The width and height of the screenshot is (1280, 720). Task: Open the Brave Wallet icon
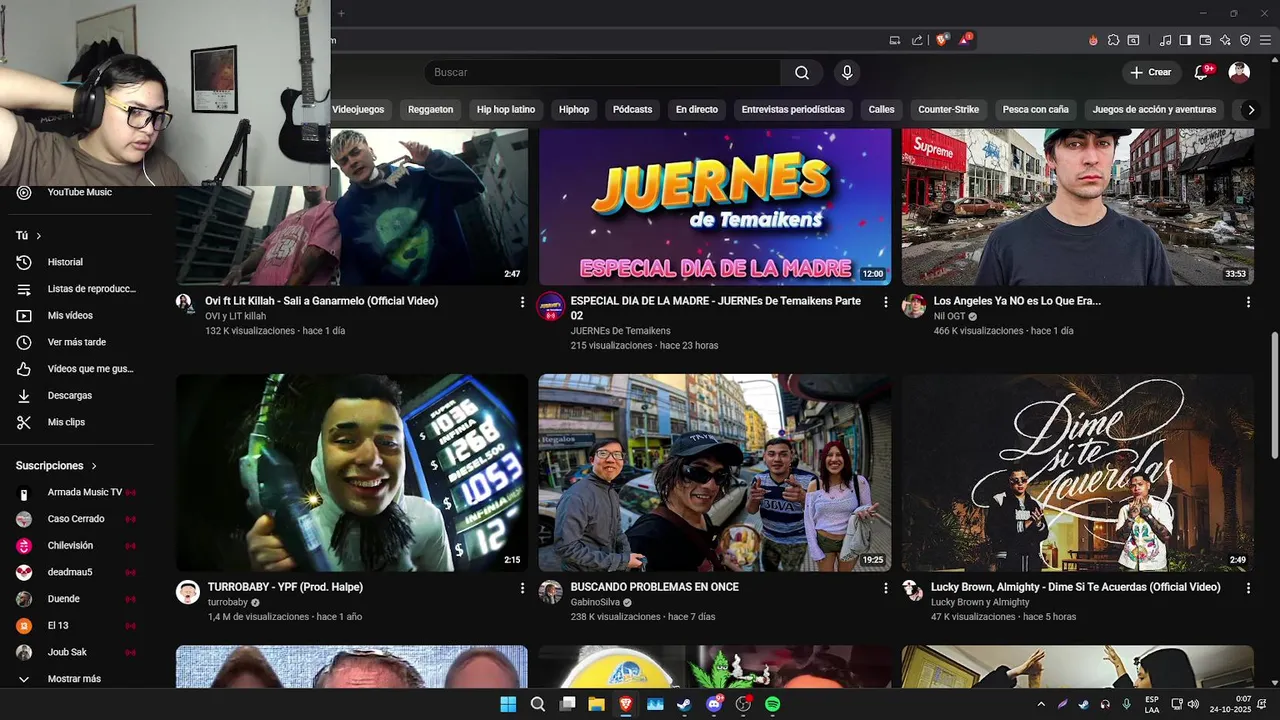click(1205, 40)
